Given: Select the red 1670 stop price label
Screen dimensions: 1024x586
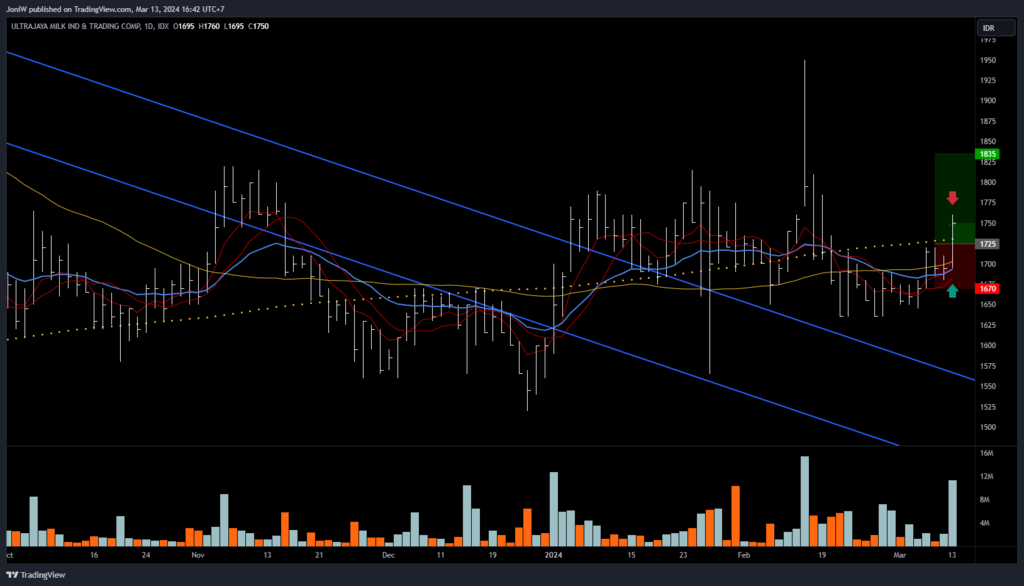Looking at the screenshot, I should point(987,288).
